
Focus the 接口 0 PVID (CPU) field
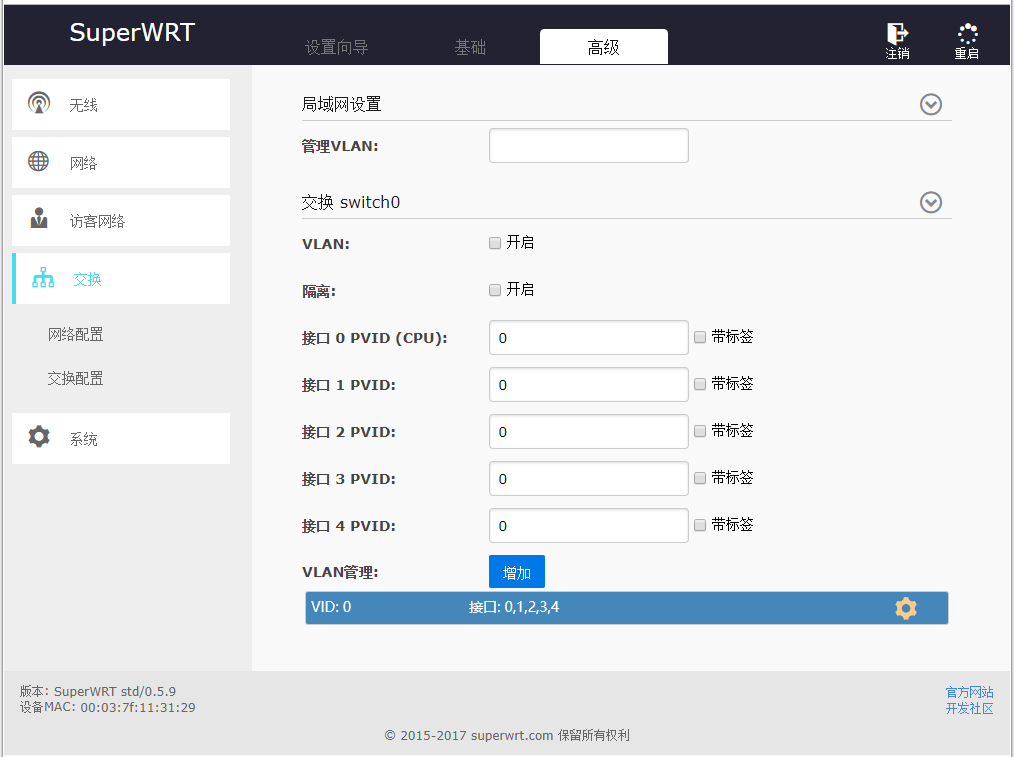point(589,337)
